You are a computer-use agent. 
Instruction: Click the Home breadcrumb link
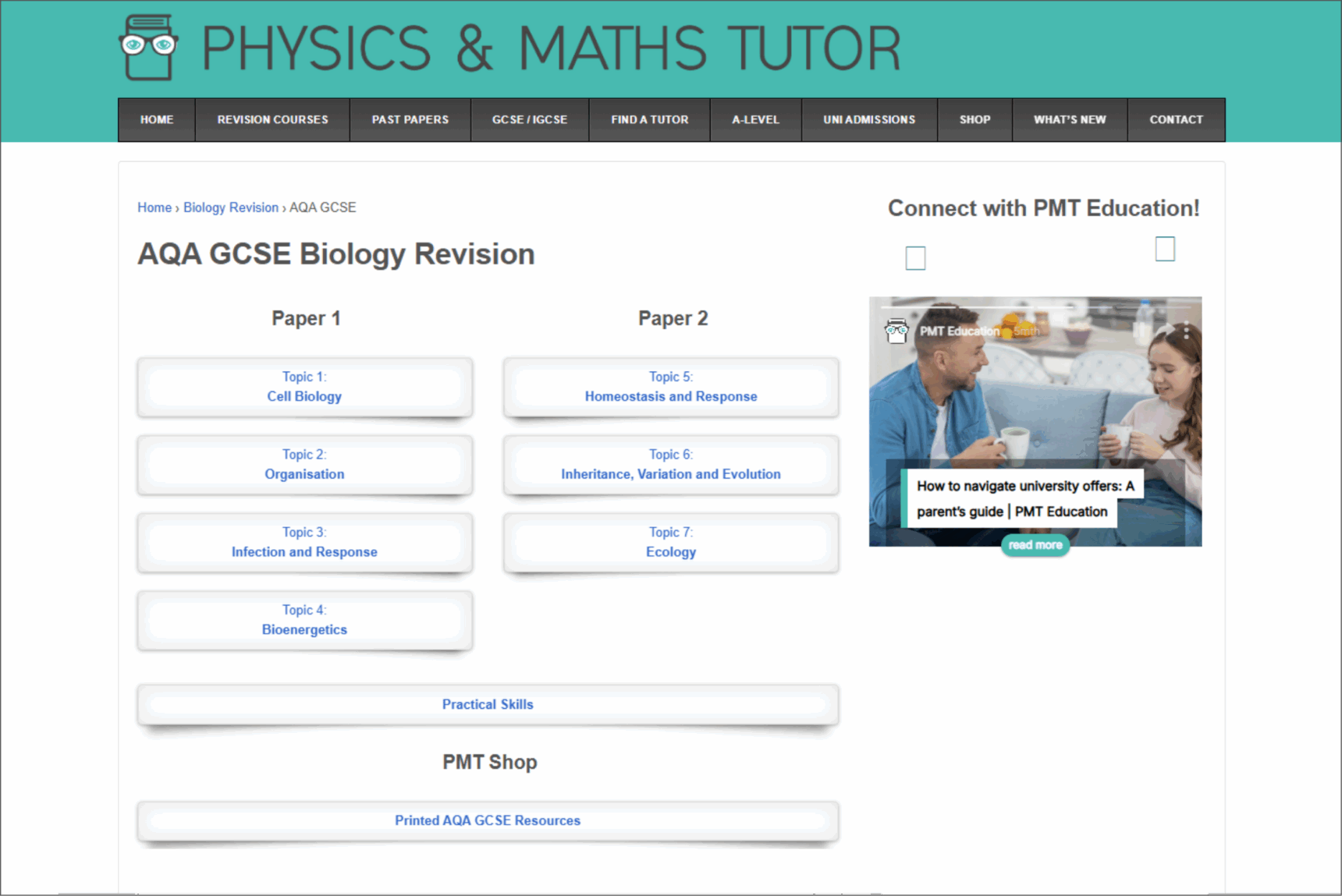(x=154, y=207)
